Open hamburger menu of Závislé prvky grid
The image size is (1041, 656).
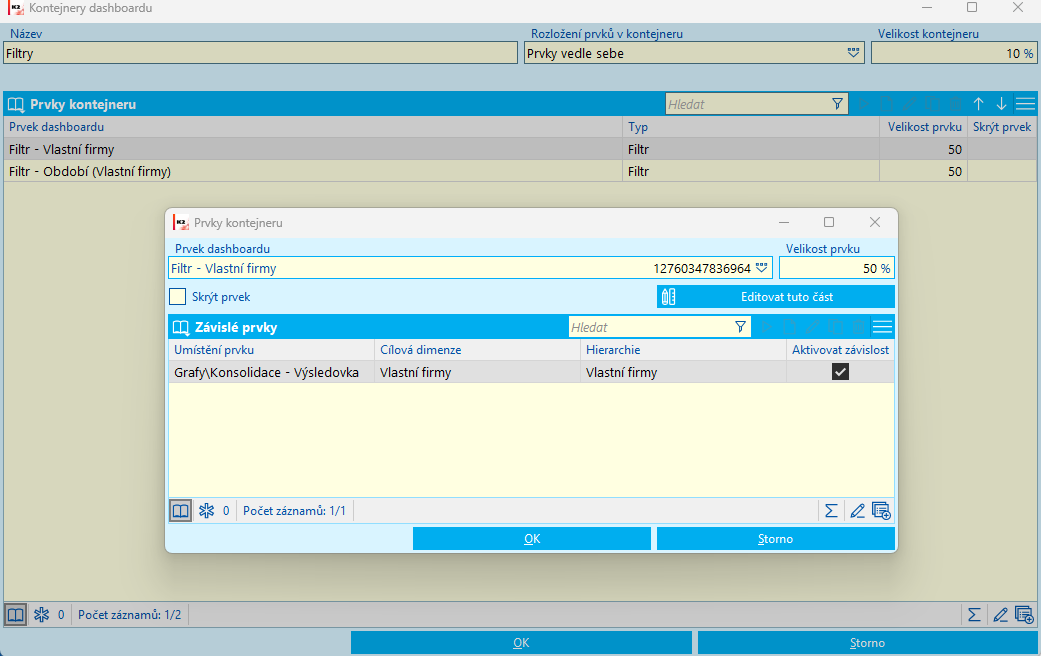[882, 327]
